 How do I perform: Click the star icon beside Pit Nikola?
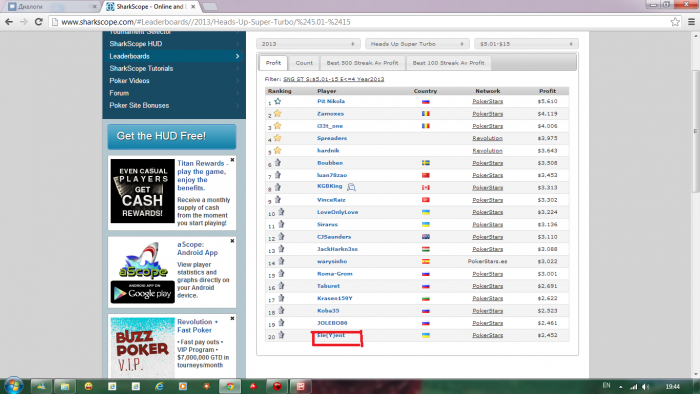pos(278,101)
